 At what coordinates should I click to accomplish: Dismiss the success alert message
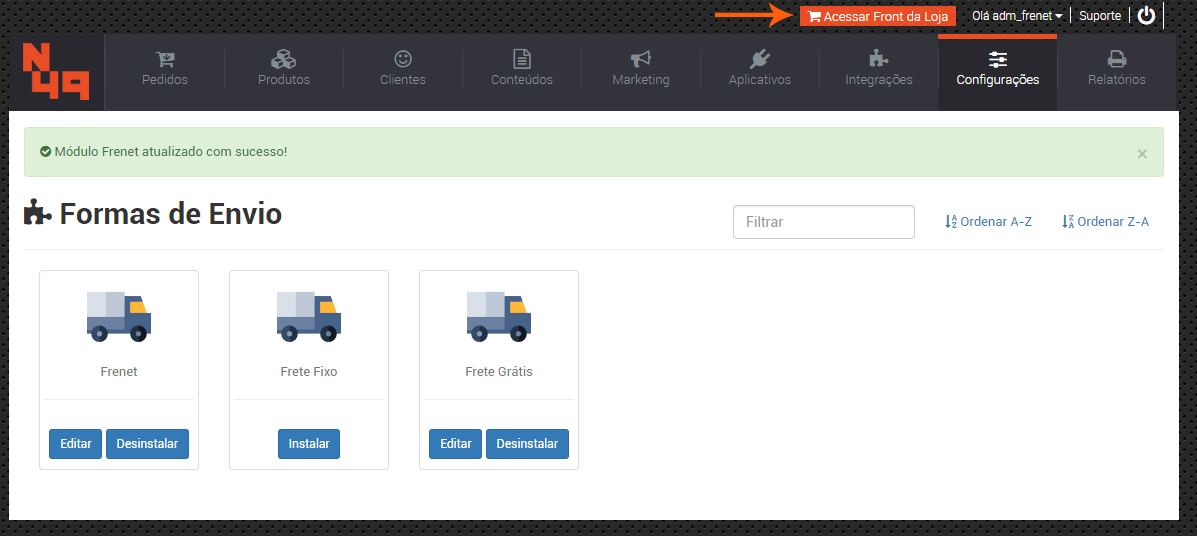(x=1142, y=154)
